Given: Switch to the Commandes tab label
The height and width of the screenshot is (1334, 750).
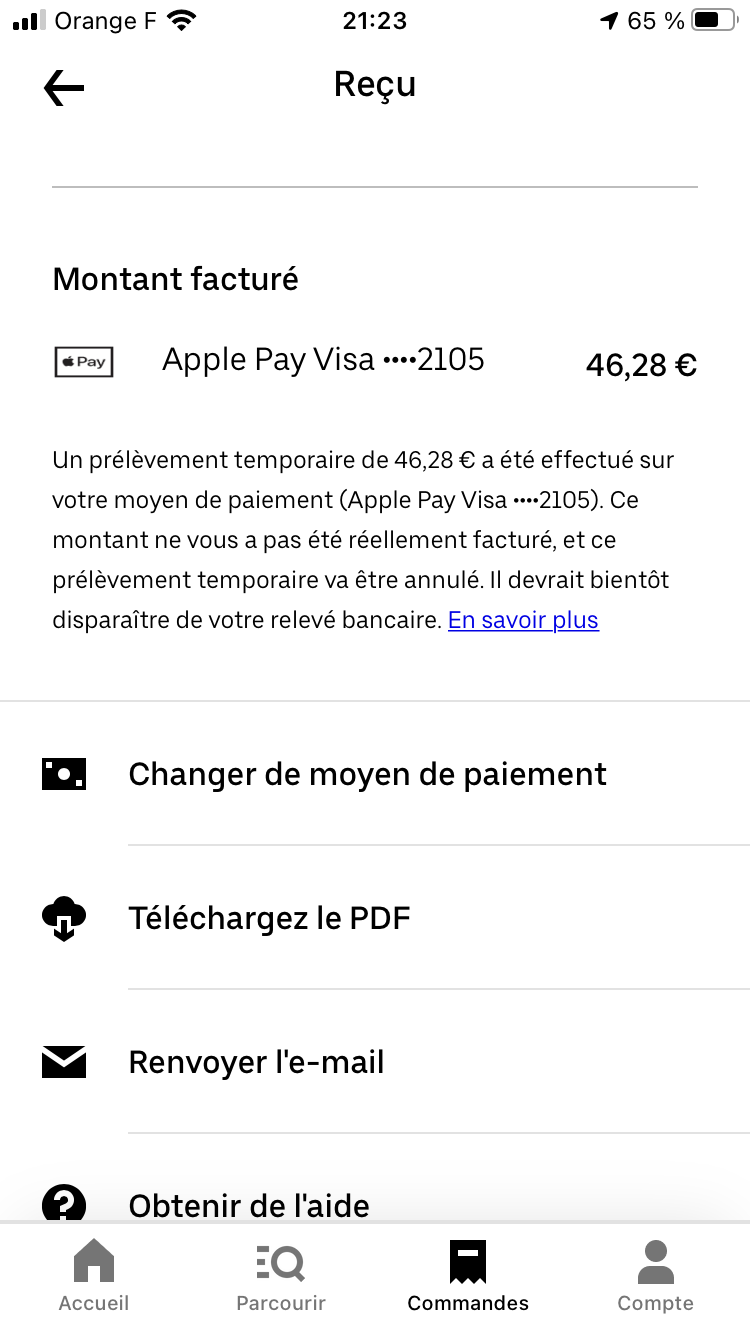Looking at the screenshot, I should tap(468, 1303).
